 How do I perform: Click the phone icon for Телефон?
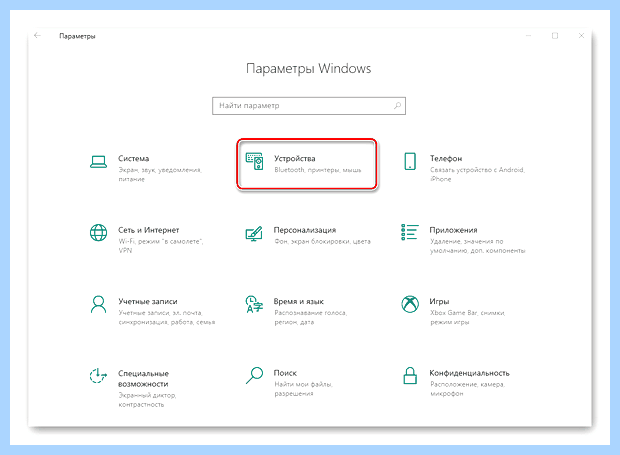click(x=410, y=161)
